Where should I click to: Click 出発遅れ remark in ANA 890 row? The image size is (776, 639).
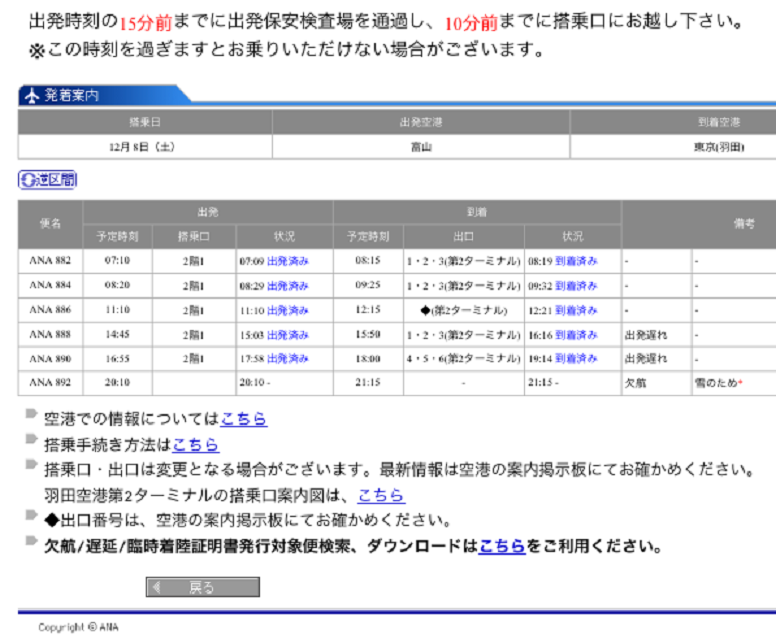(x=646, y=358)
